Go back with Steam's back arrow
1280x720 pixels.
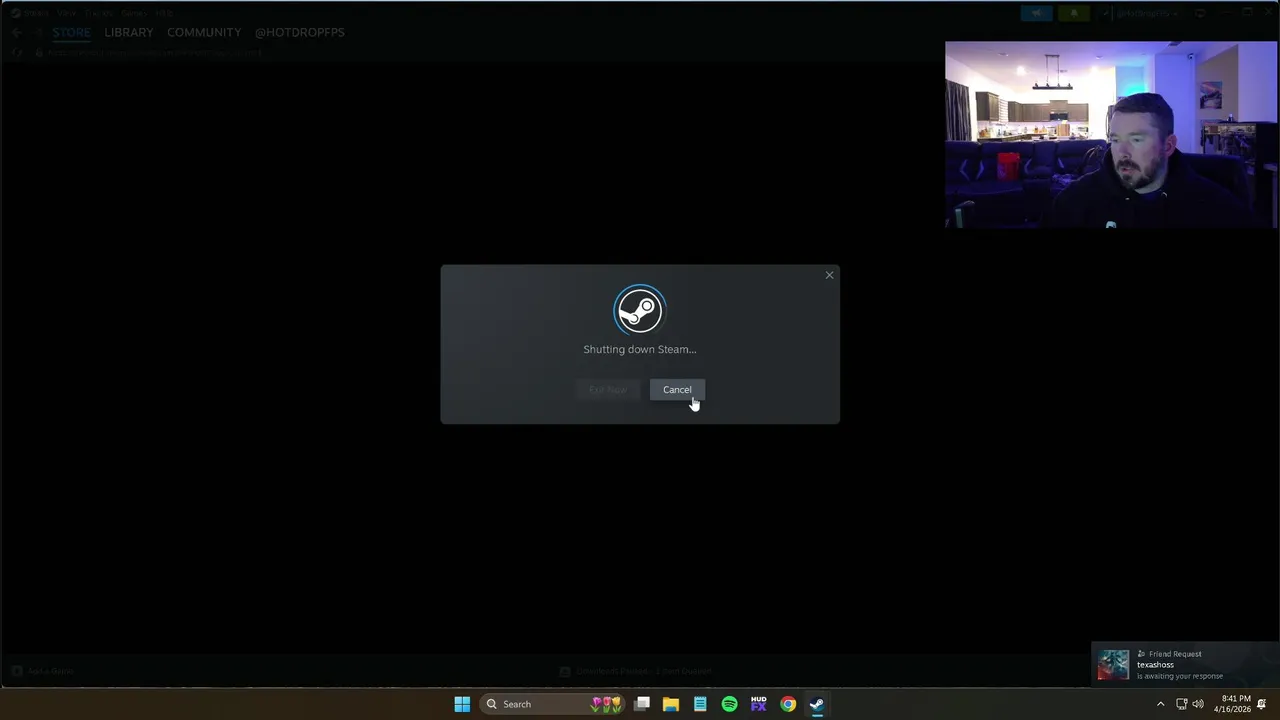17,32
